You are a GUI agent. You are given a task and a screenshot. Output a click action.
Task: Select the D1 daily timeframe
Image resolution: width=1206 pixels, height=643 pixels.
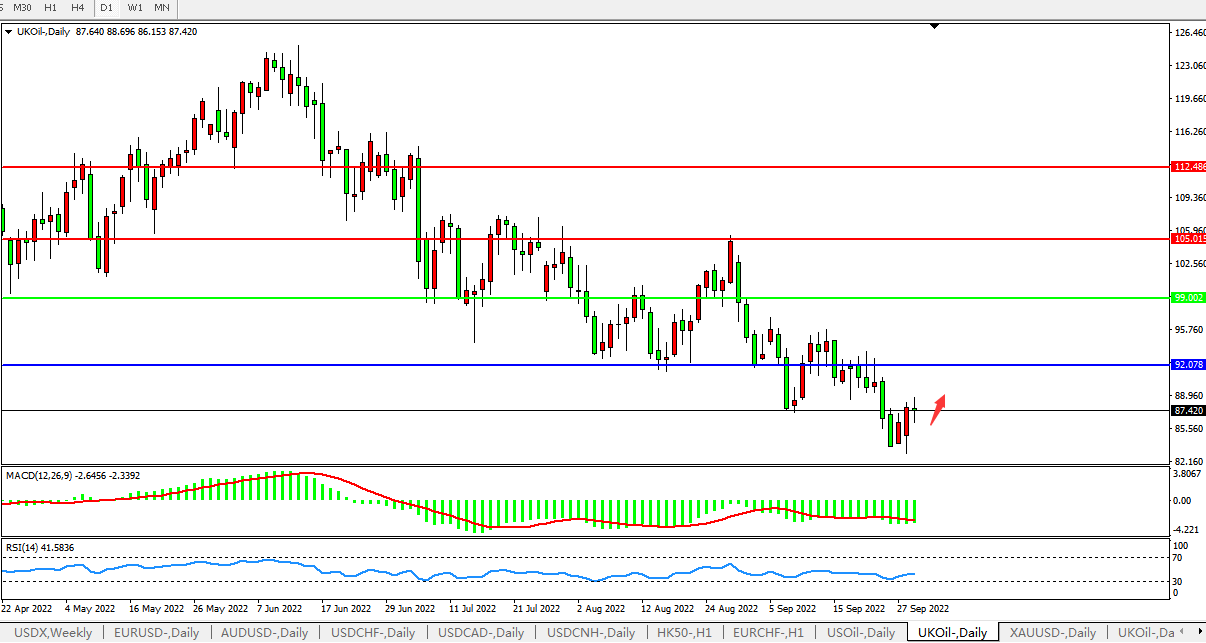(x=107, y=8)
